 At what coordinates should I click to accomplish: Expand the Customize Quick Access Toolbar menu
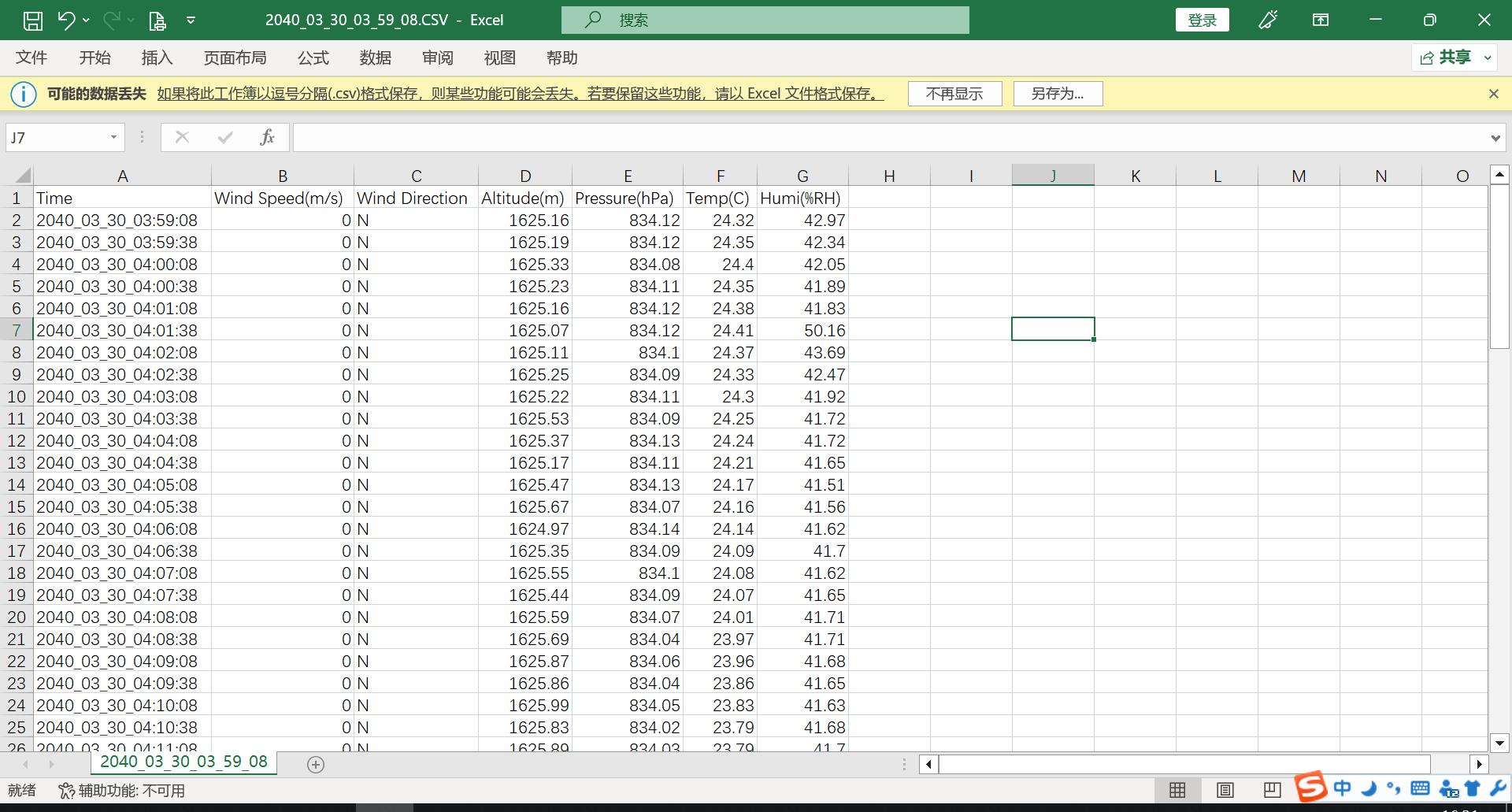click(x=191, y=20)
